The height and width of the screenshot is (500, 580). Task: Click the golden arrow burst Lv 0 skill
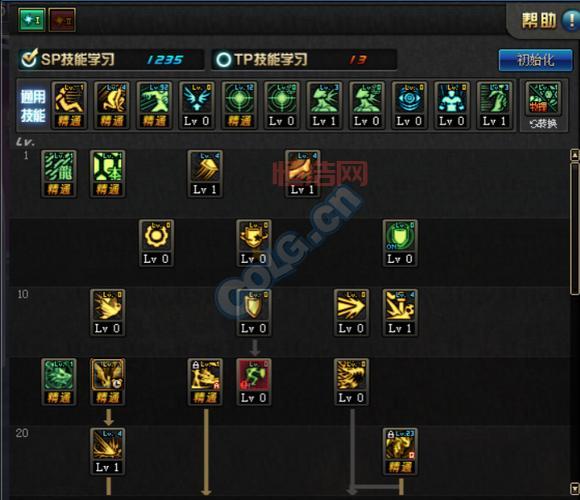[351, 312]
